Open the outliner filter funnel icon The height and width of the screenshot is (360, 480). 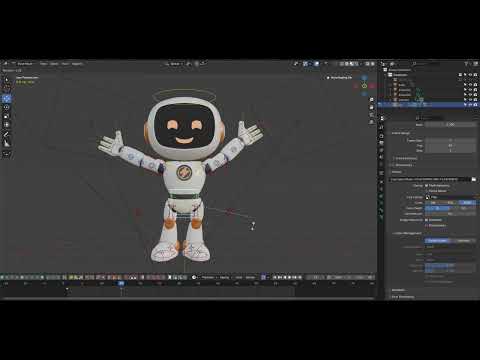(466, 63)
